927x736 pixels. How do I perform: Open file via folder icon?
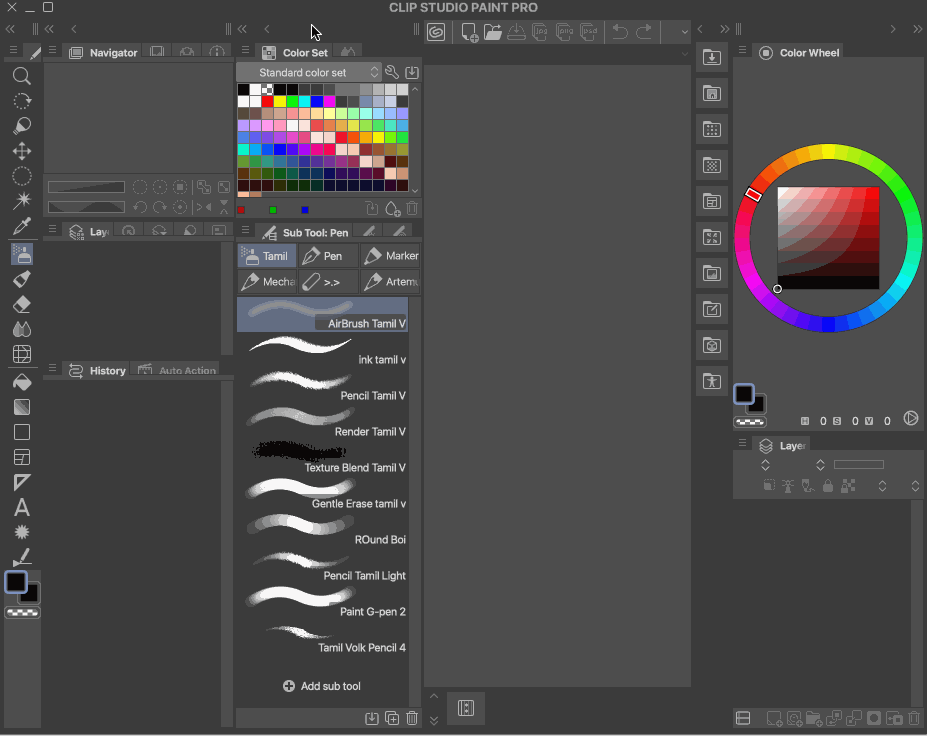click(492, 32)
